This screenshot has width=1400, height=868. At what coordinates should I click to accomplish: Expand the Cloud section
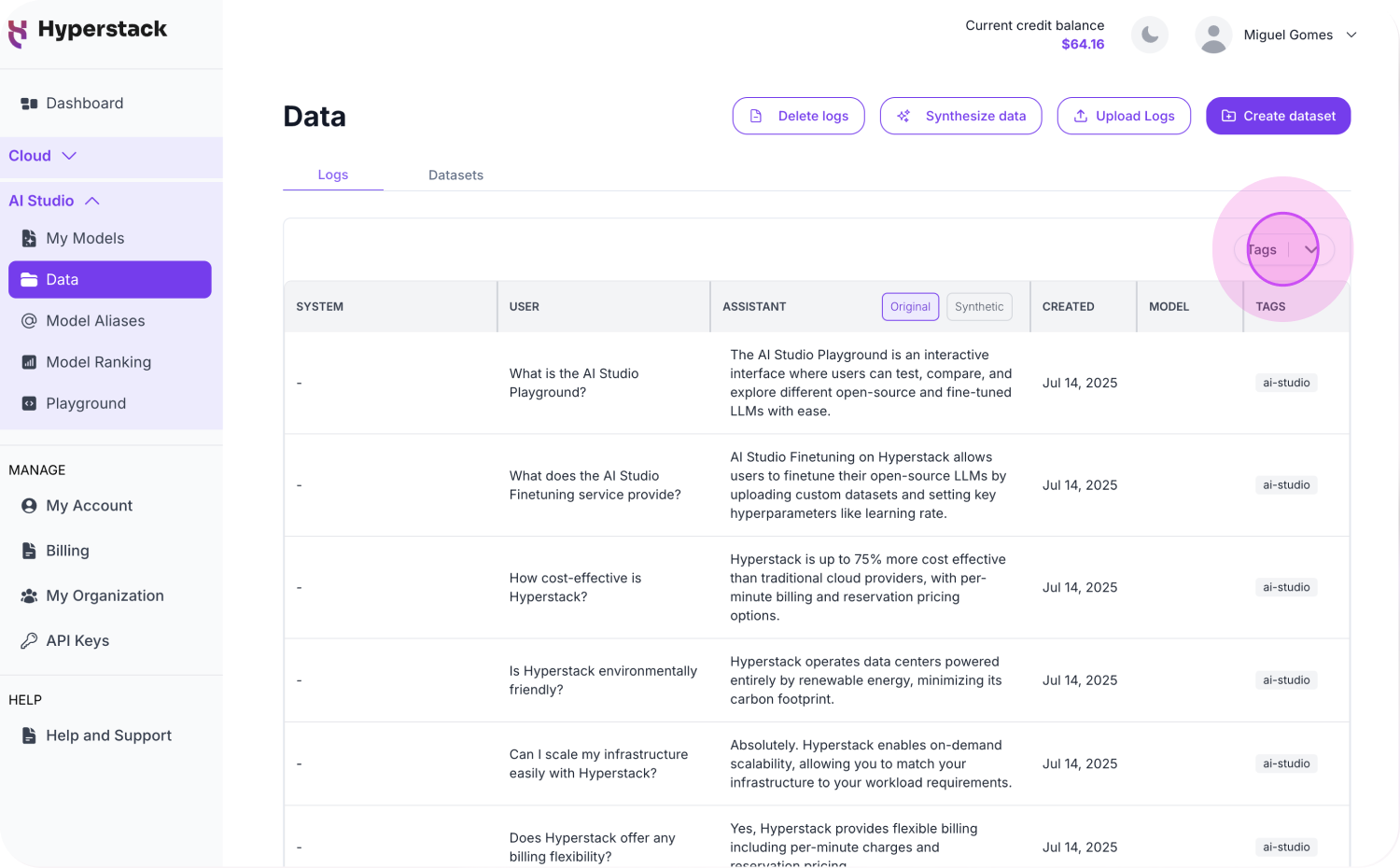click(42, 156)
